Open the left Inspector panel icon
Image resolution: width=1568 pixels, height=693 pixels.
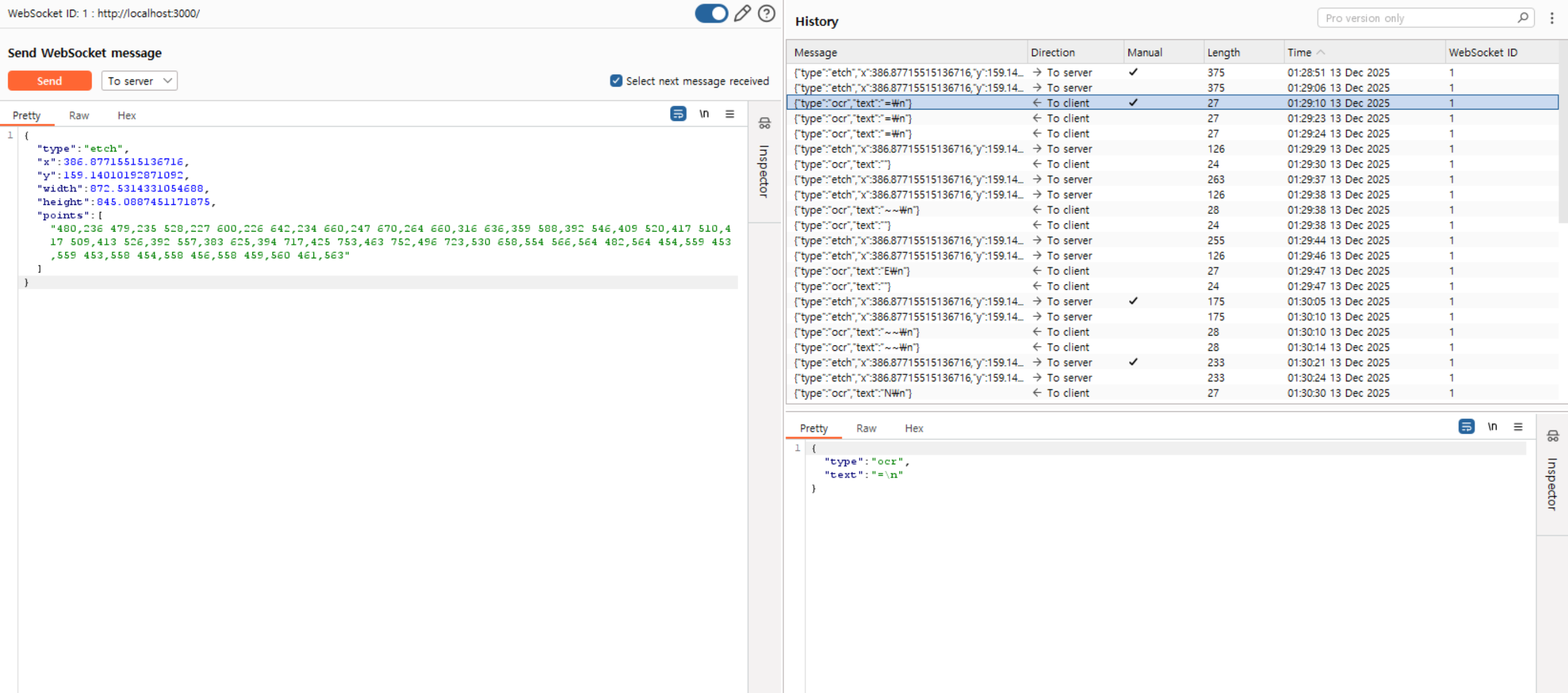point(764,124)
